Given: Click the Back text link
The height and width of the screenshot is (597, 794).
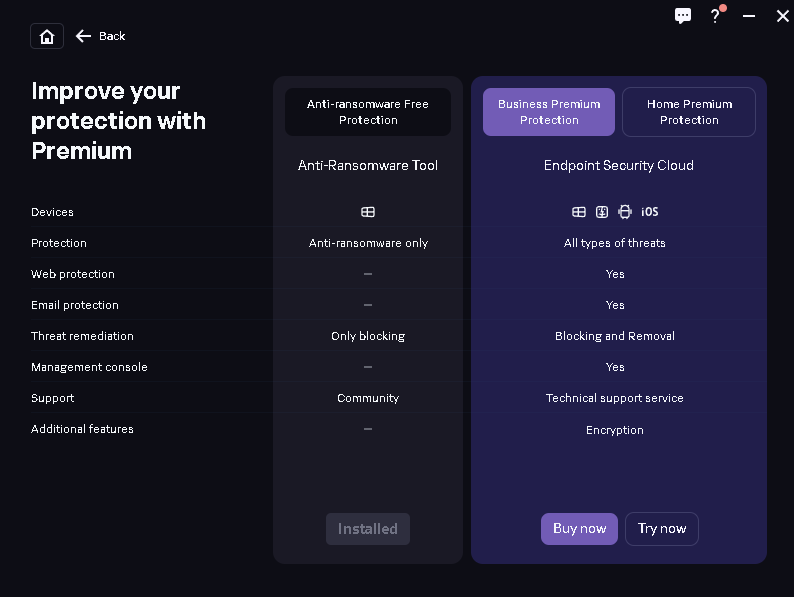Looking at the screenshot, I should click(x=112, y=36).
